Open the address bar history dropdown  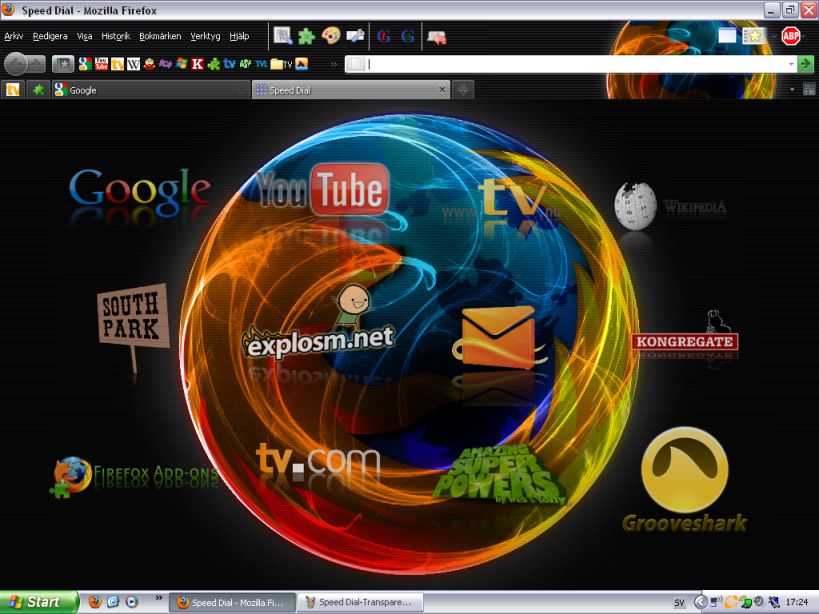[791, 64]
